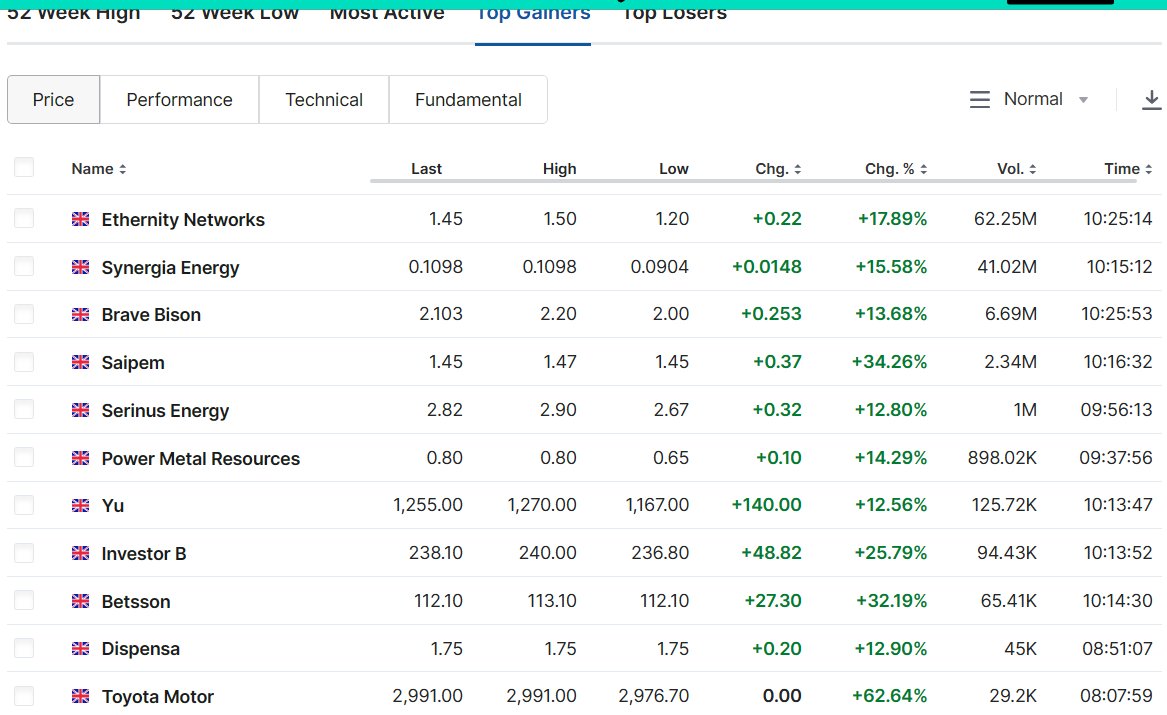
Task: Click the High column header
Action: point(560,169)
